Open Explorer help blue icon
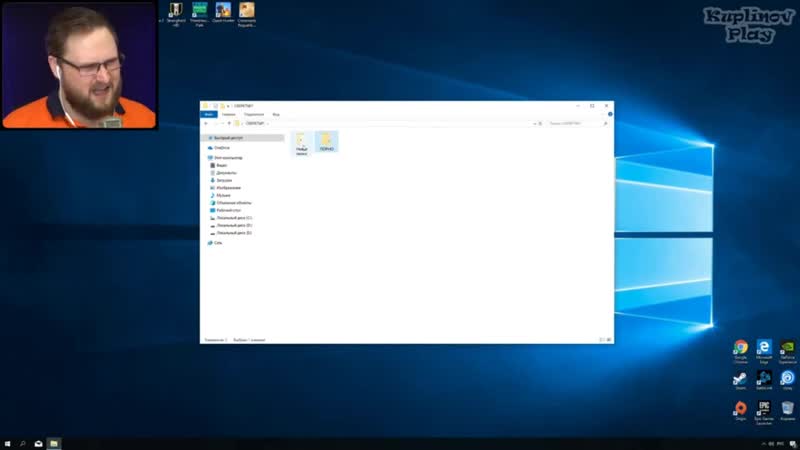 (610, 114)
